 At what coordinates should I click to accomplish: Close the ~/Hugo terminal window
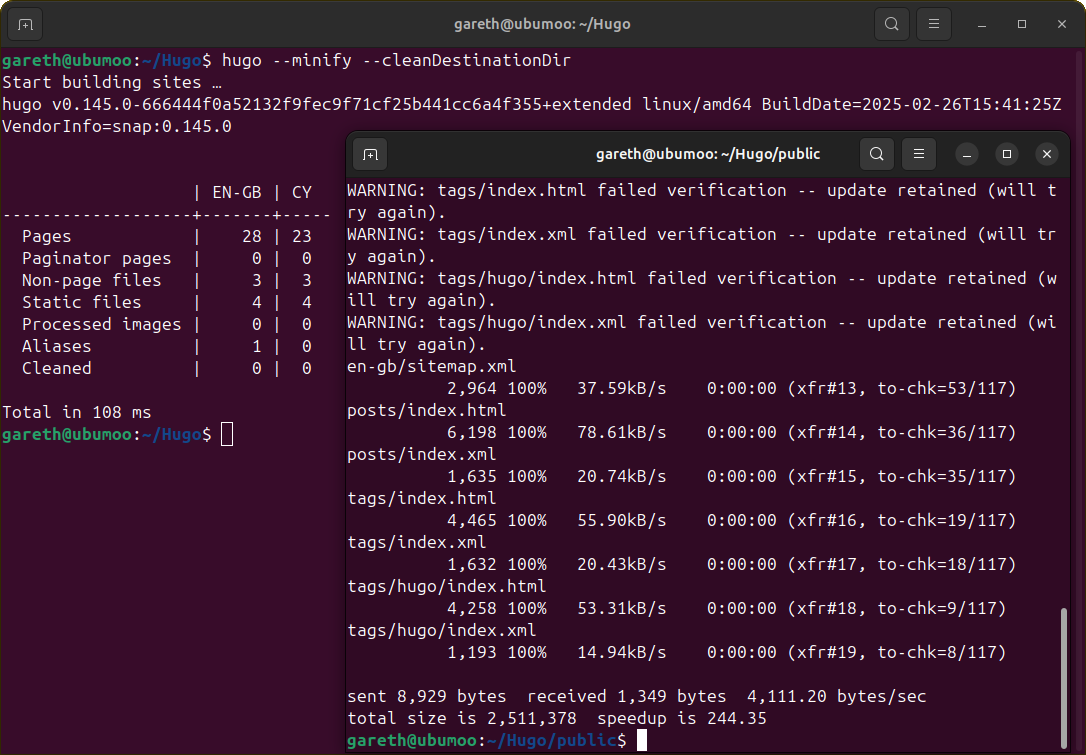click(x=1062, y=24)
